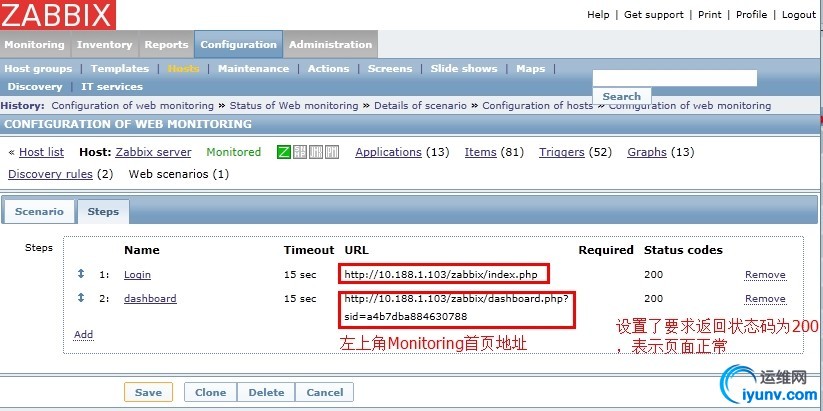Viewport: 823px width, 411px height.
Task: Open the Reports main menu
Action: [166, 45]
